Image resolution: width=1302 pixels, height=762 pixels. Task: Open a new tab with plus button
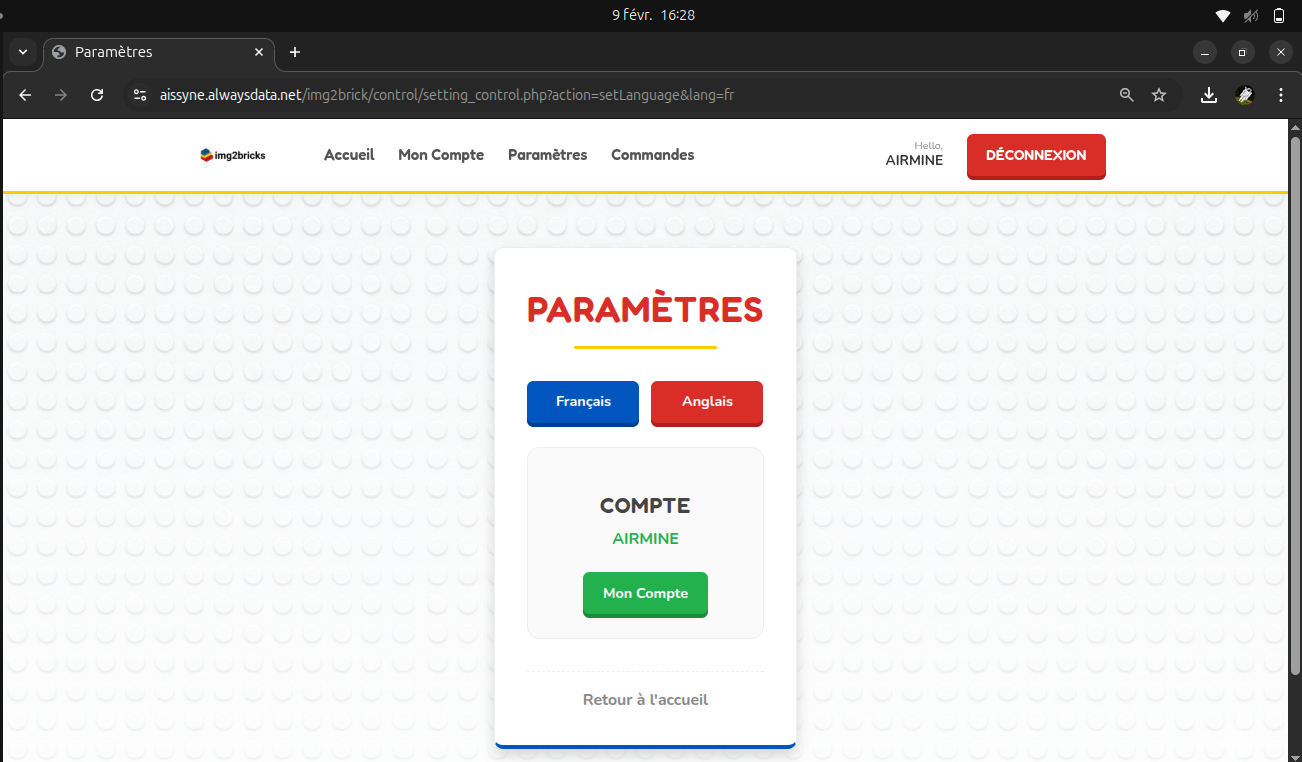[x=295, y=52]
